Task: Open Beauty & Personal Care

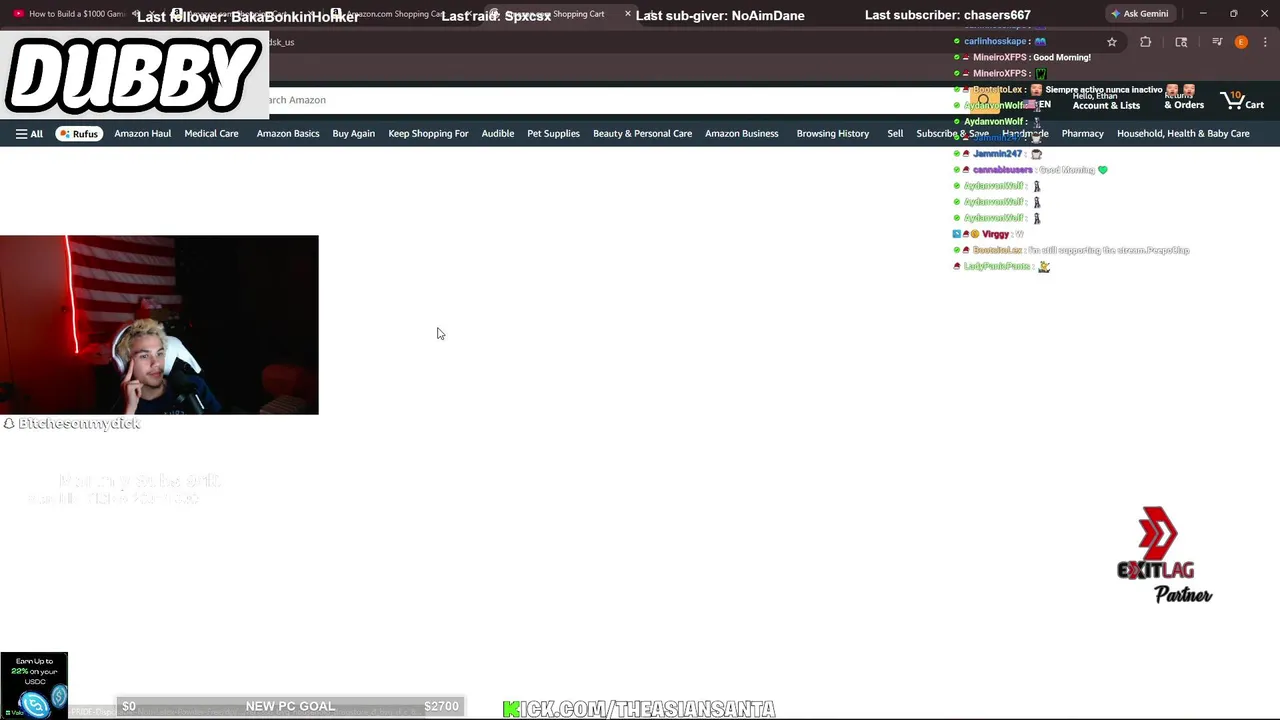Action: click(642, 133)
